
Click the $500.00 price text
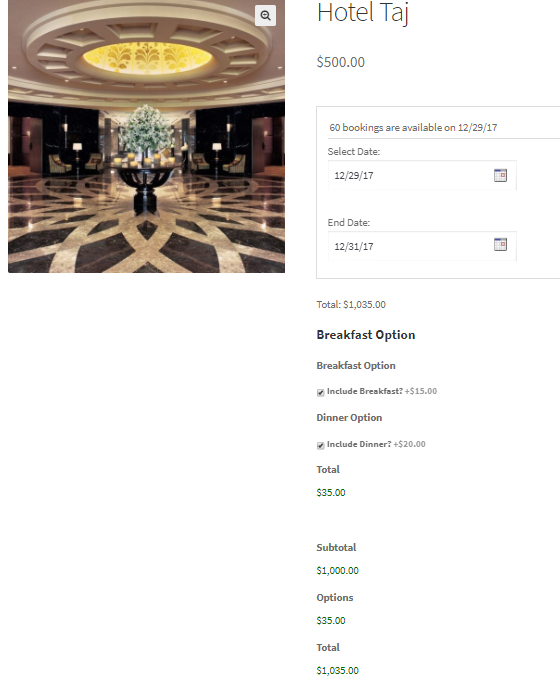tap(341, 62)
